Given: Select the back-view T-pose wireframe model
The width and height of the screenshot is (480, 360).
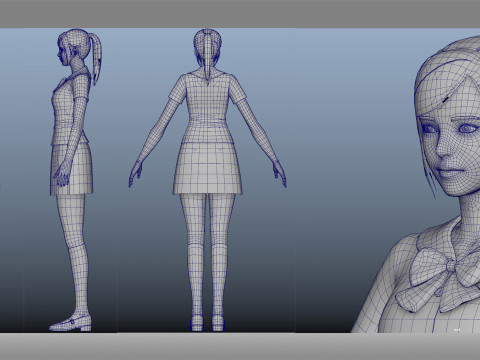Looking at the screenshot, I should 207,180.
